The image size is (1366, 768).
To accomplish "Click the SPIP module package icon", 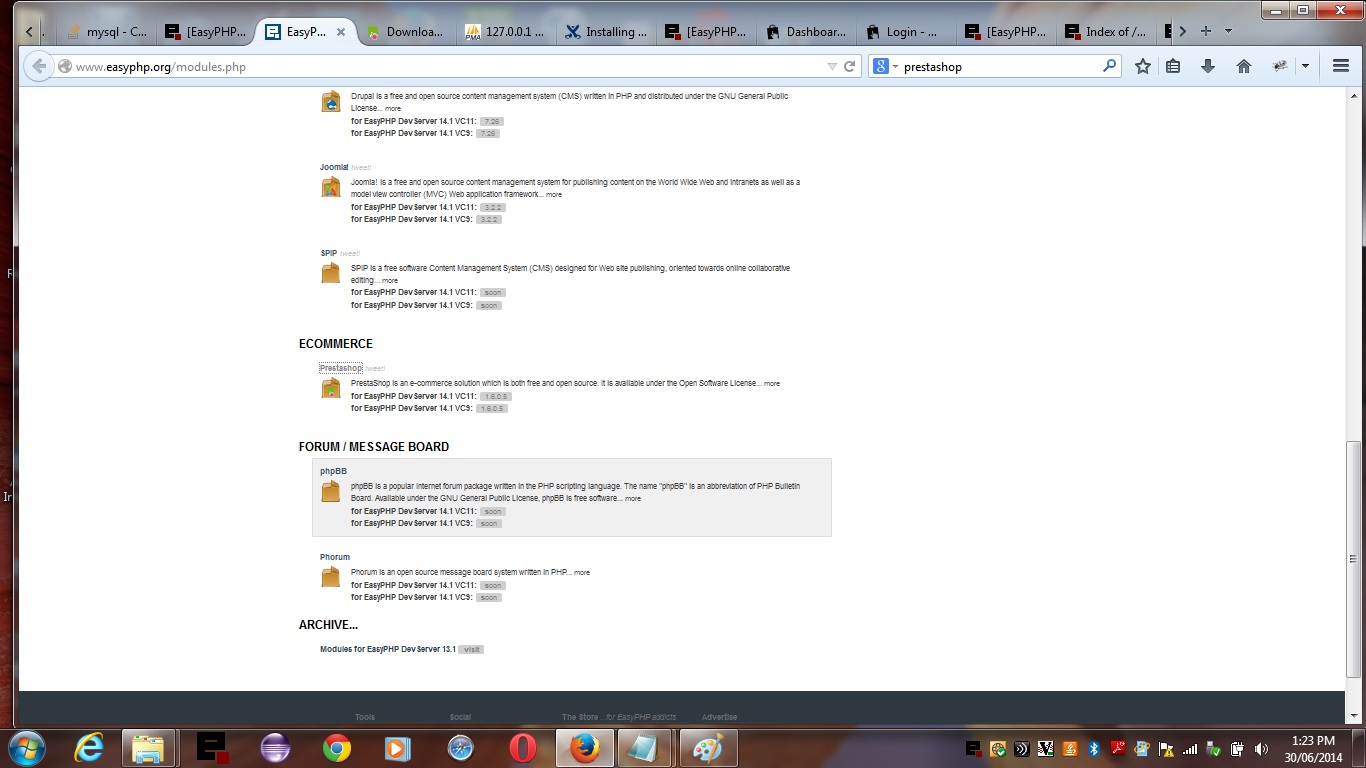I will click(331, 273).
